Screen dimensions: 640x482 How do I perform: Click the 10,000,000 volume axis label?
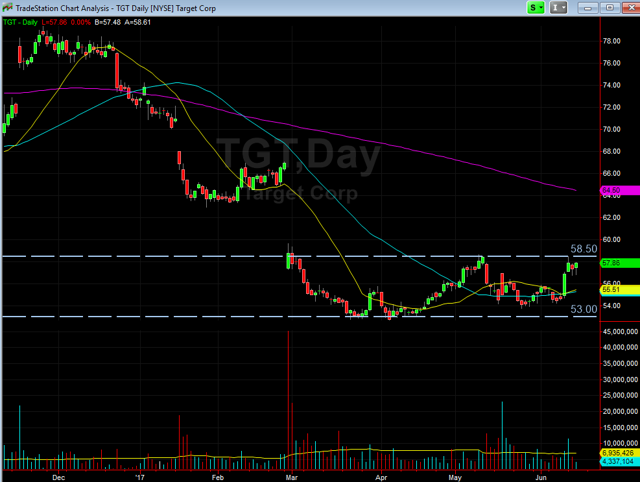coord(620,443)
